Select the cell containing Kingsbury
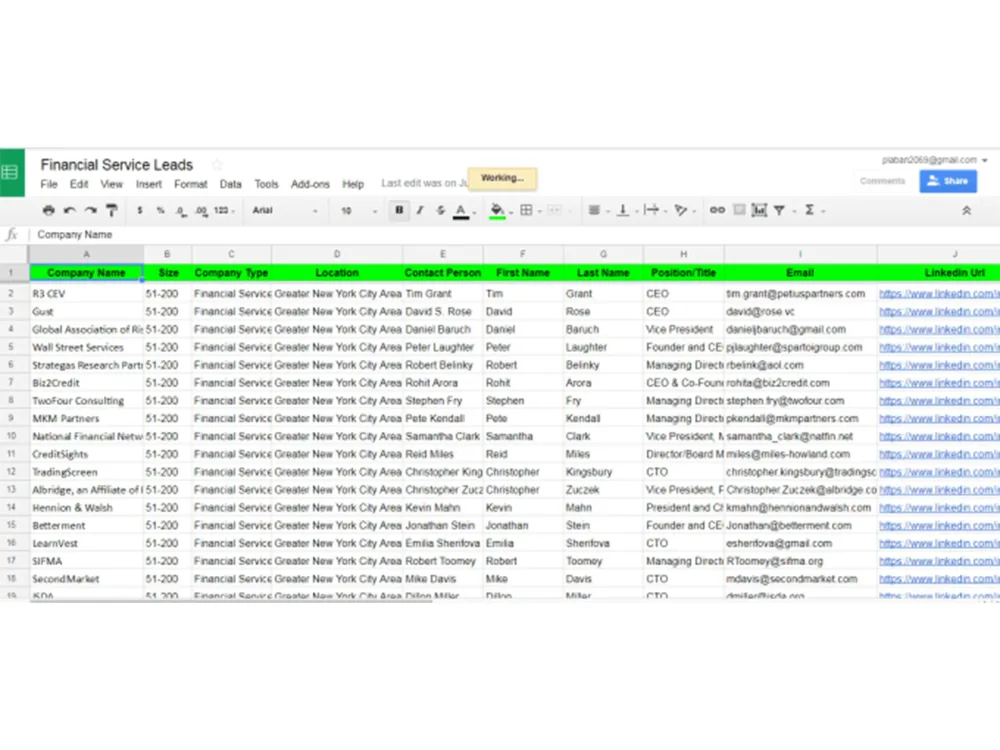 point(603,472)
